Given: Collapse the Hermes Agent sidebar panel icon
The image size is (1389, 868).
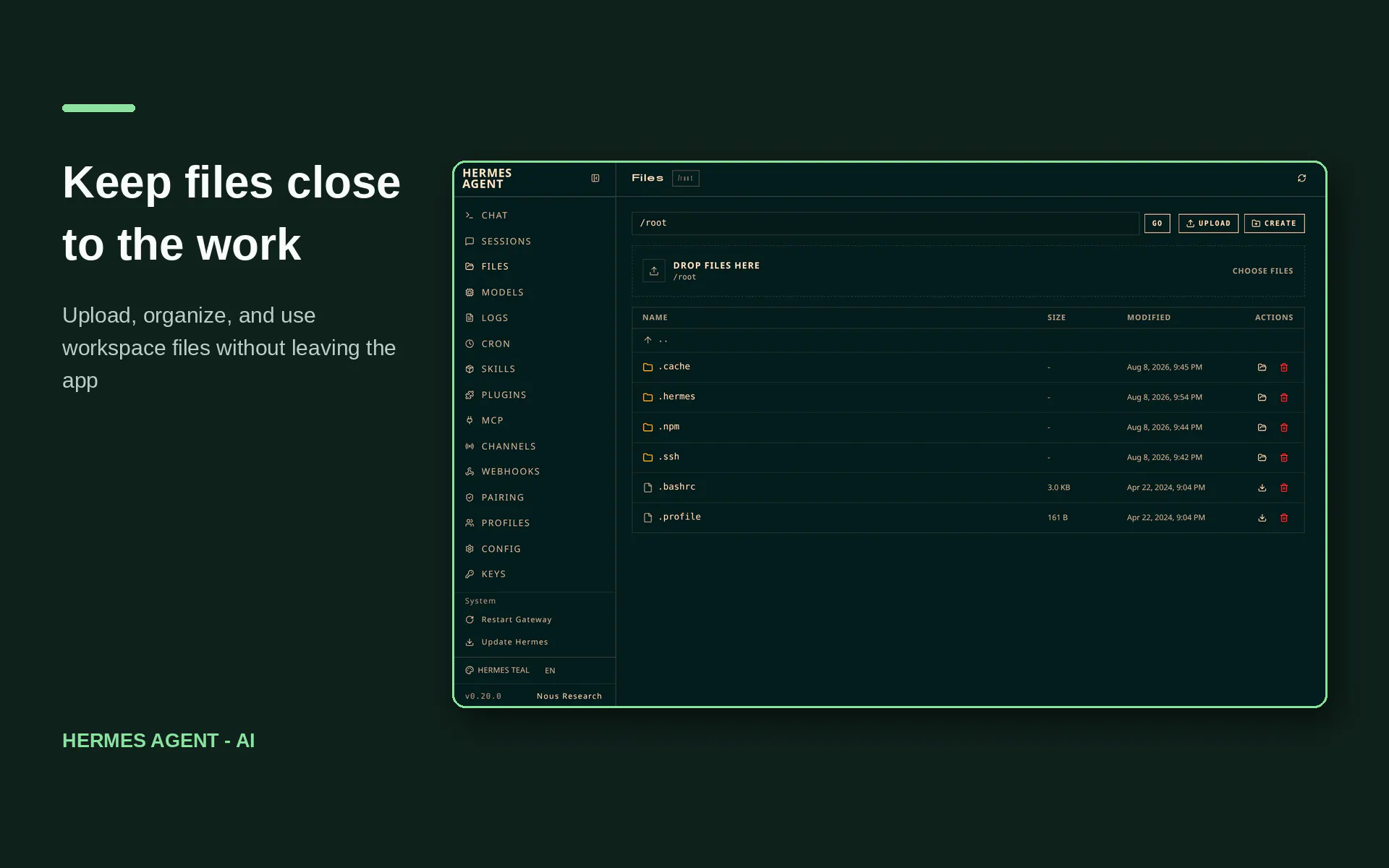Looking at the screenshot, I should pos(595,178).
